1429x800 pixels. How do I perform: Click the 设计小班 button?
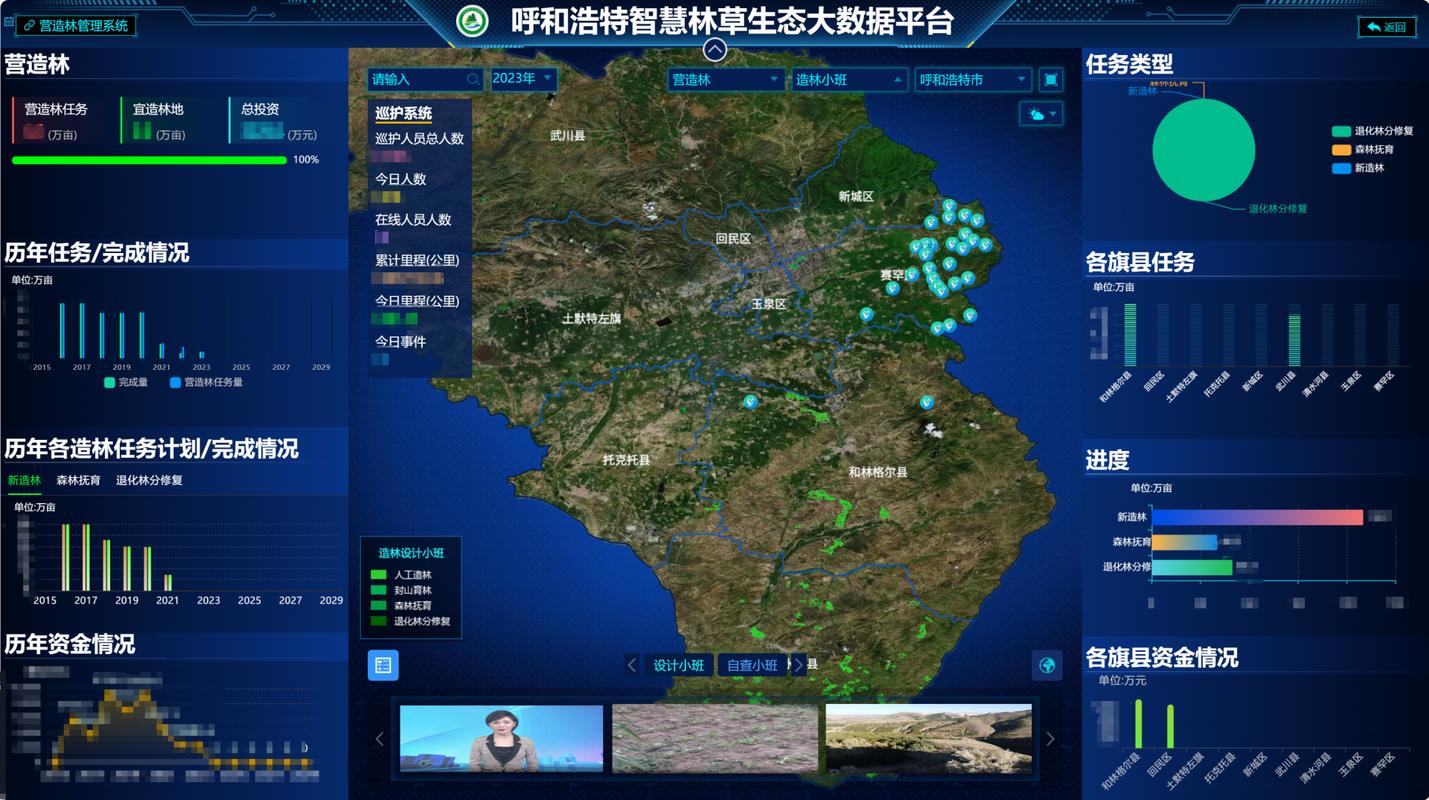679,665
